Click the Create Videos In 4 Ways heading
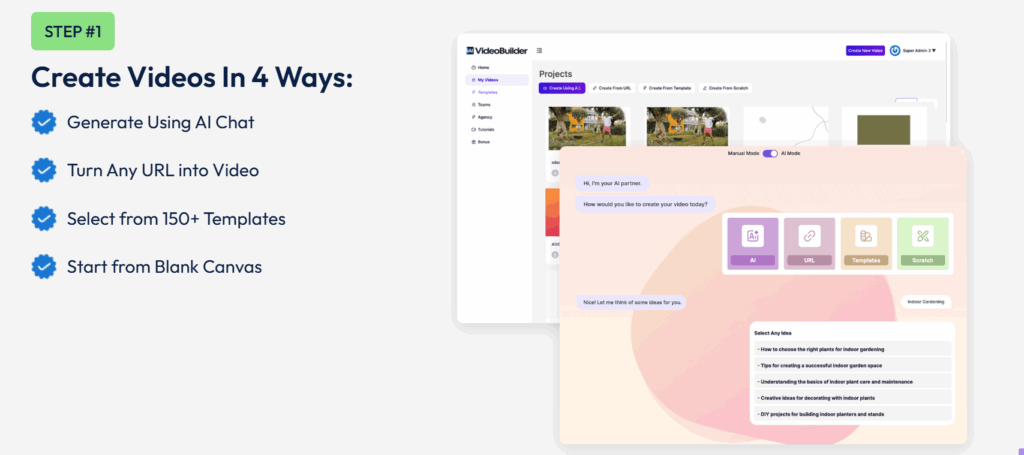This screenshot has height=455, width=1024. point(192,77)
